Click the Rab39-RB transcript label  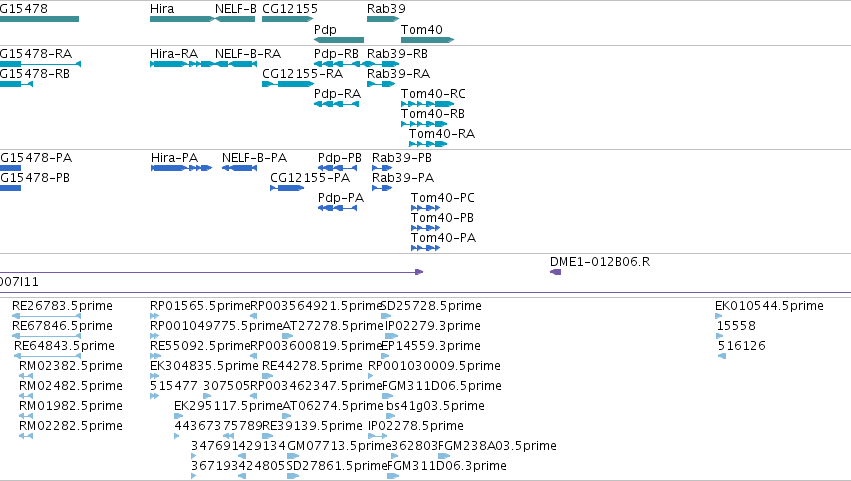tap(397, 54)
